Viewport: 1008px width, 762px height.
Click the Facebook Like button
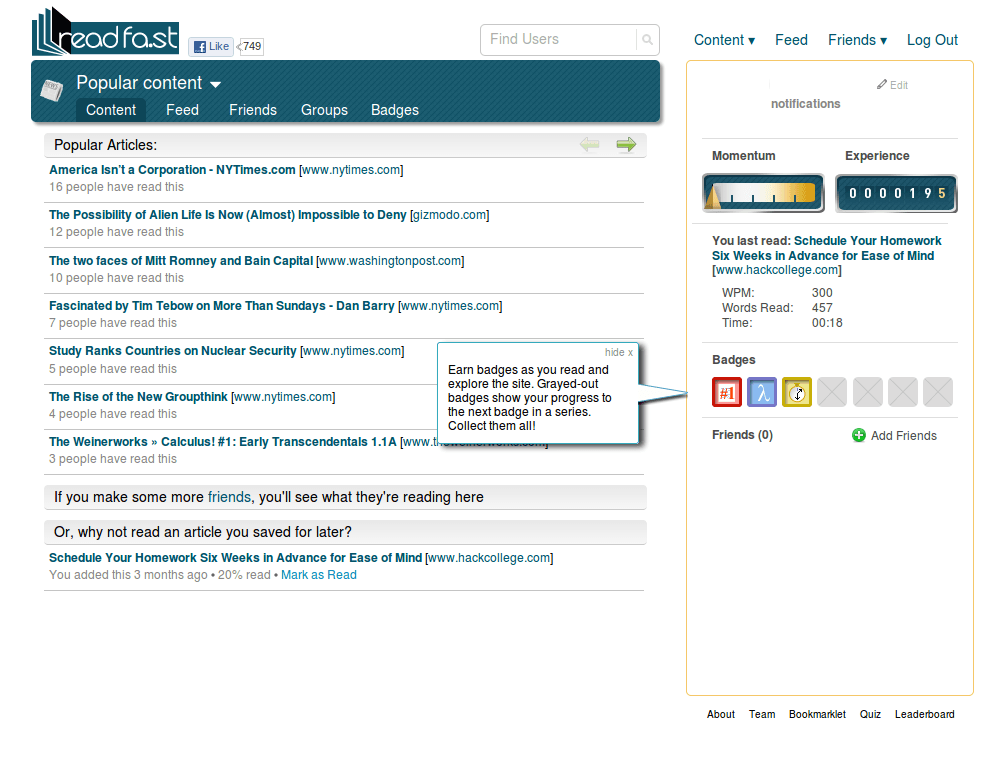pos(211,46)
